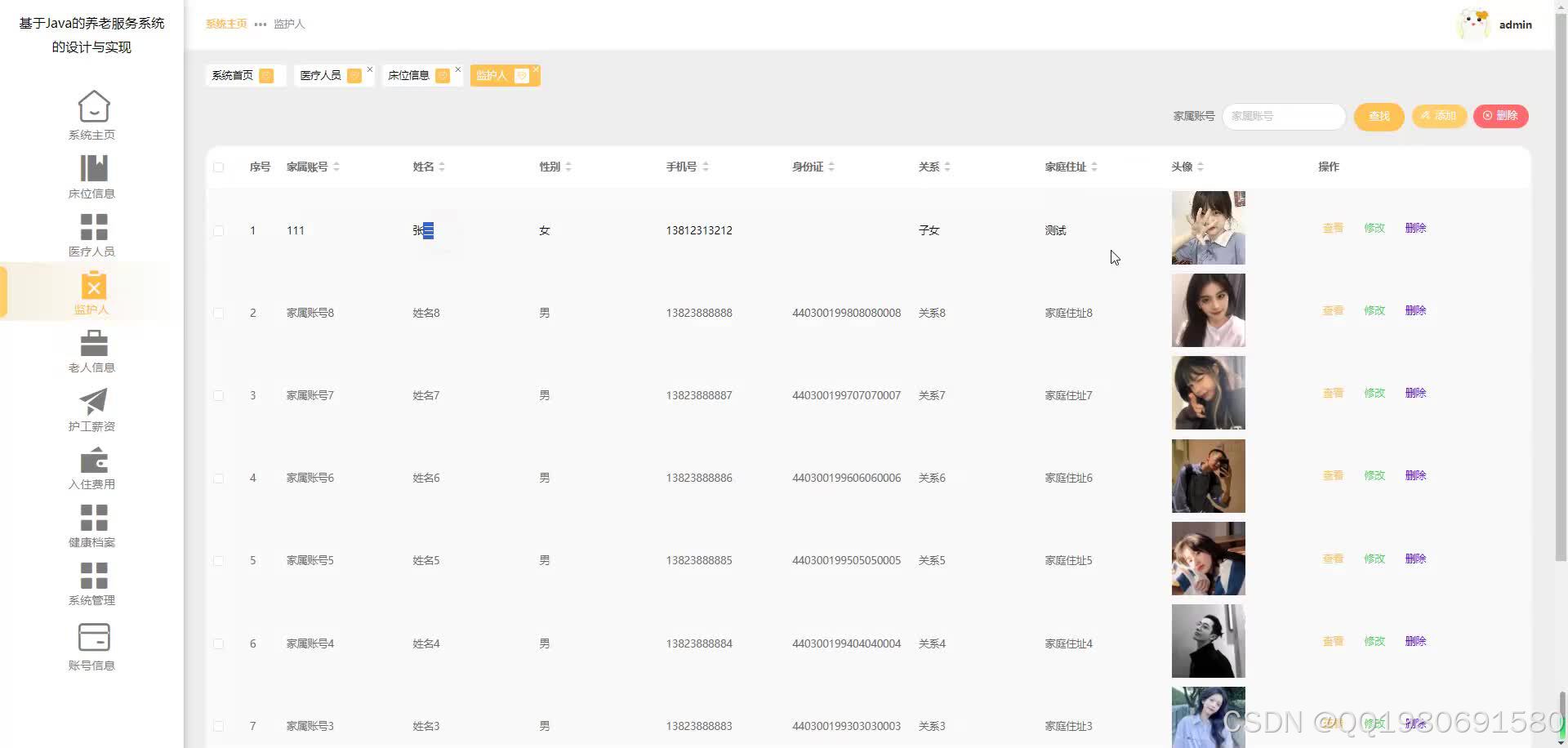The height and width of the screenshot is (748, 1568).
Task: Click the icon on 医疗人员 tab
Action: (354, 76)
